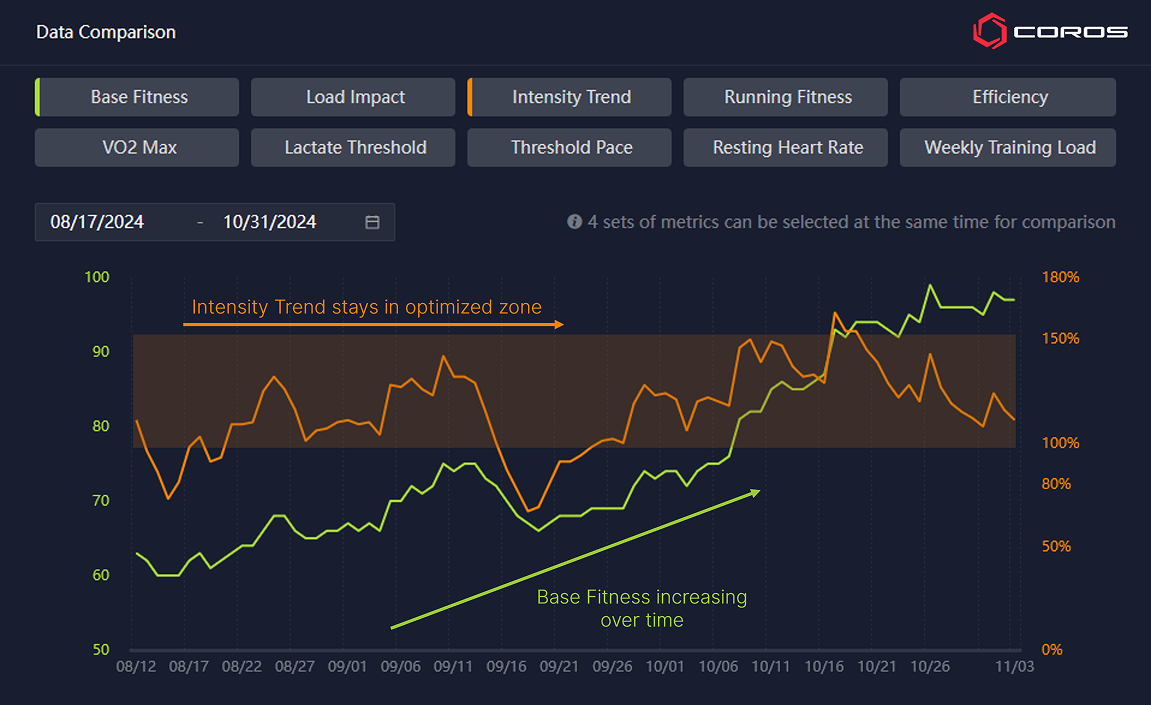
Task: Click the info icon beside metrics hint
Action: tap(574, 222)
